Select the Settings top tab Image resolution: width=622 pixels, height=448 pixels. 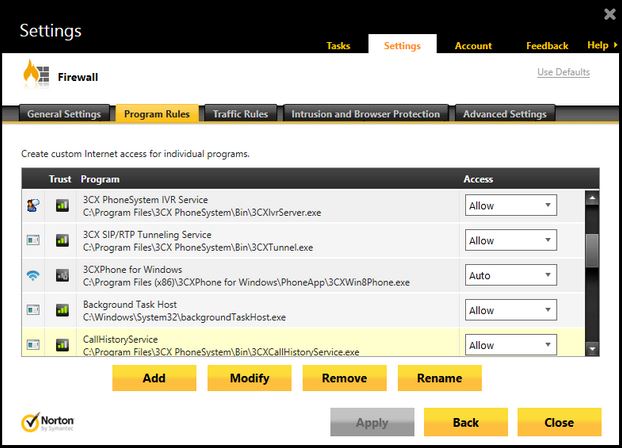(402, 45)
